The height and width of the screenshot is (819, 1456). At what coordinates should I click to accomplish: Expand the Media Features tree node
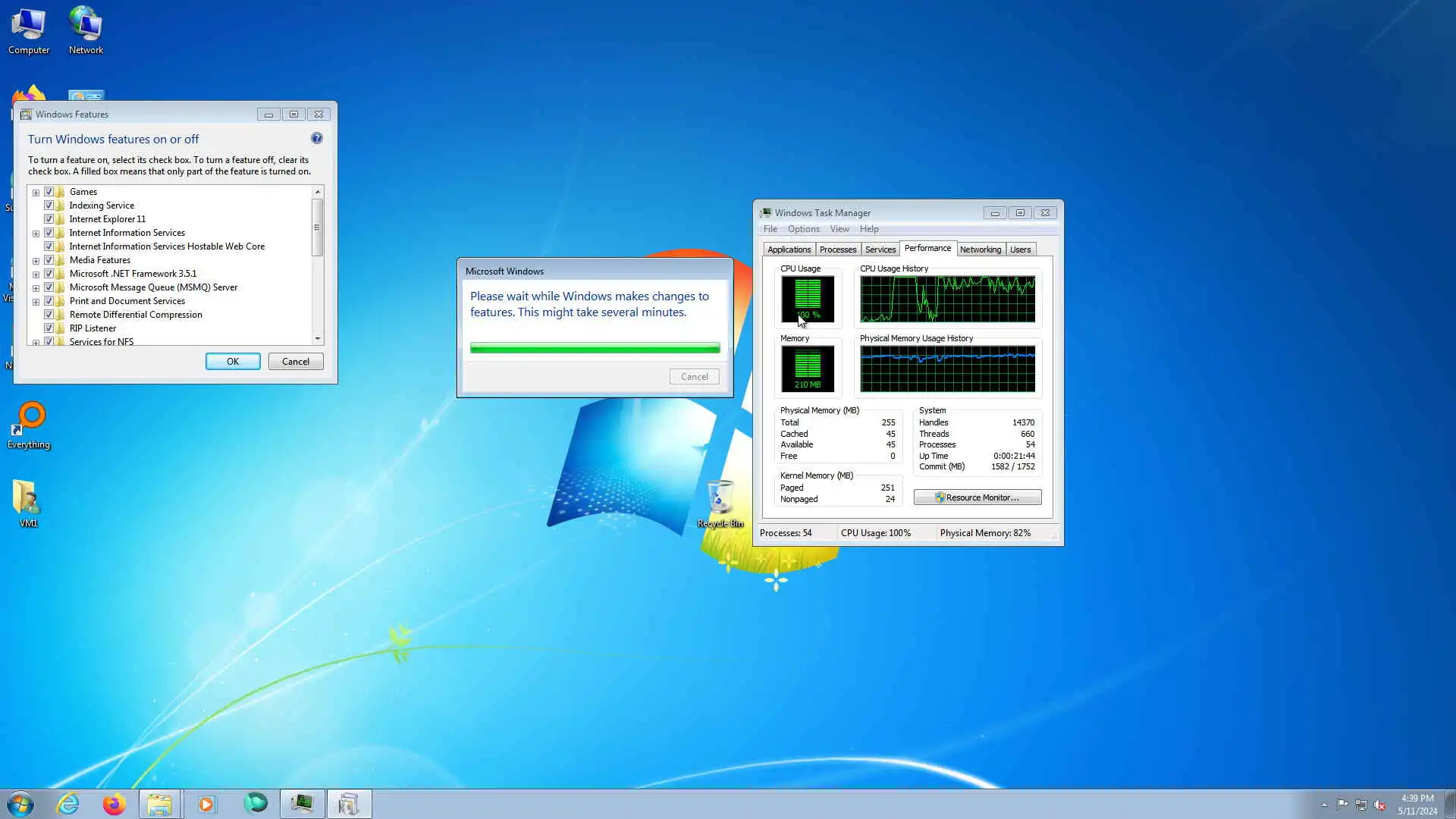pos(36,261)
